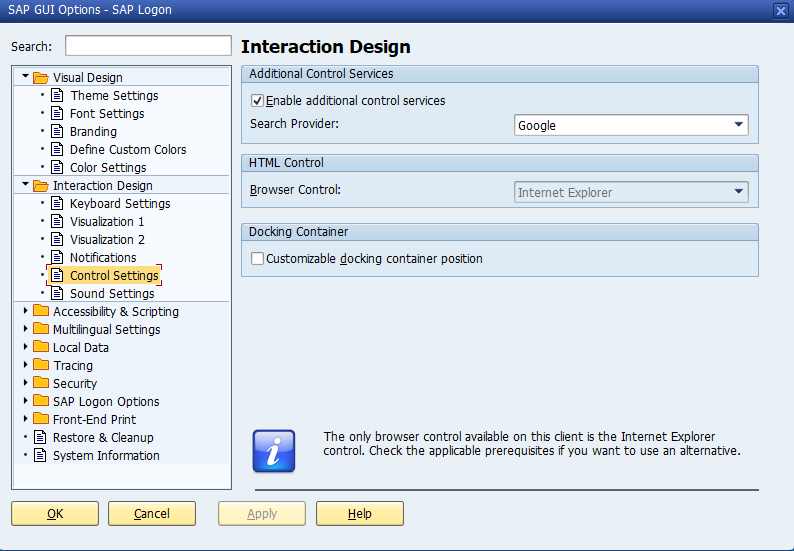Click the Front-End Print folder icon
Viewport: 794px width, 551px height.
click(x=41, y=419)
